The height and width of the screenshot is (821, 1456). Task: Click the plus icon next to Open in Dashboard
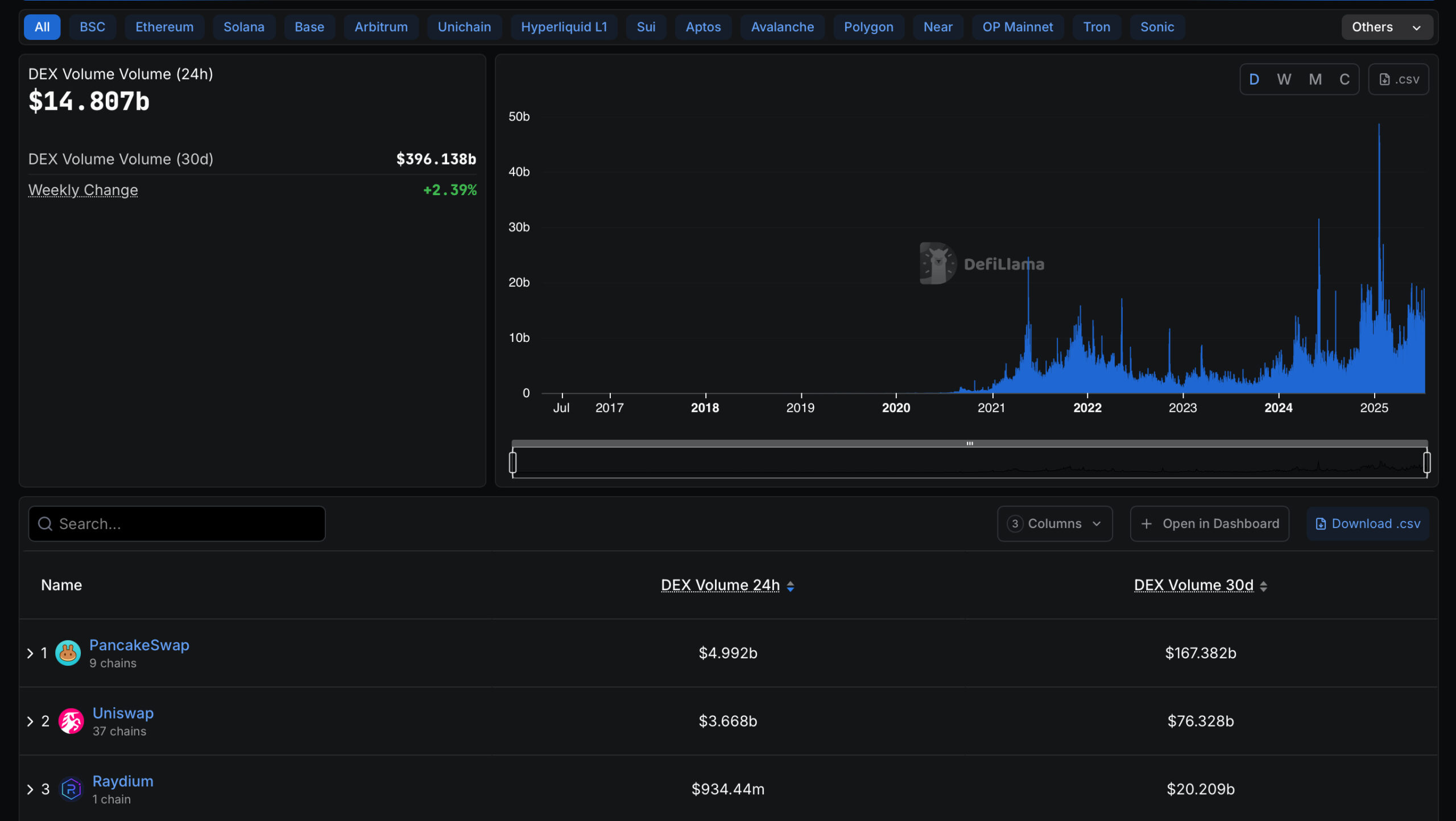click(x=1147, y=523)
